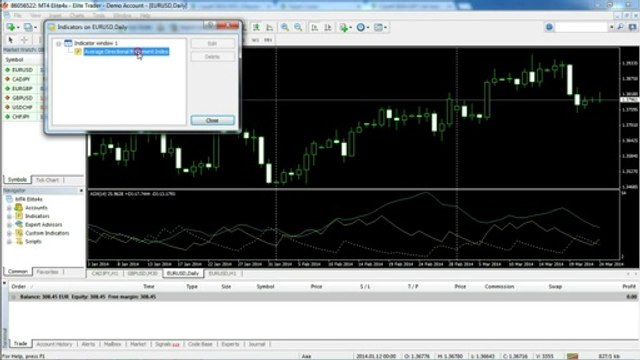Click the chat notification icon at top right
640x360 pixels.
(632, 27)
